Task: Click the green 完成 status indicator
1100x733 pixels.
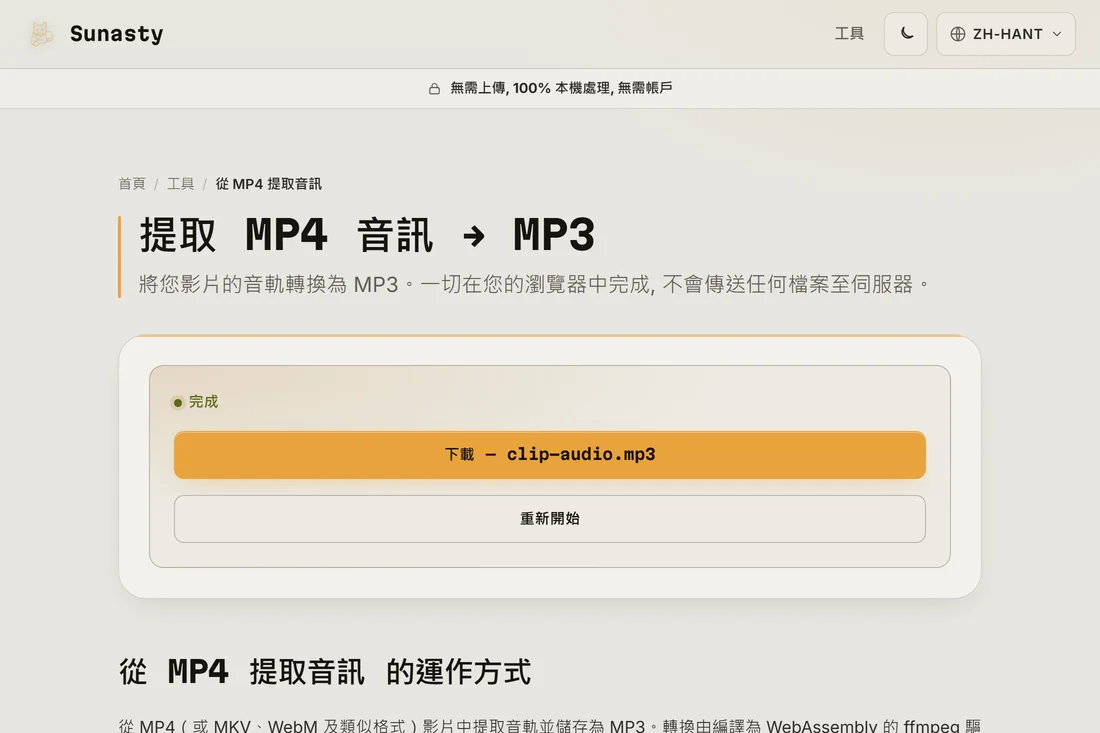Action: pyautogui.click(x=196, y=402)
